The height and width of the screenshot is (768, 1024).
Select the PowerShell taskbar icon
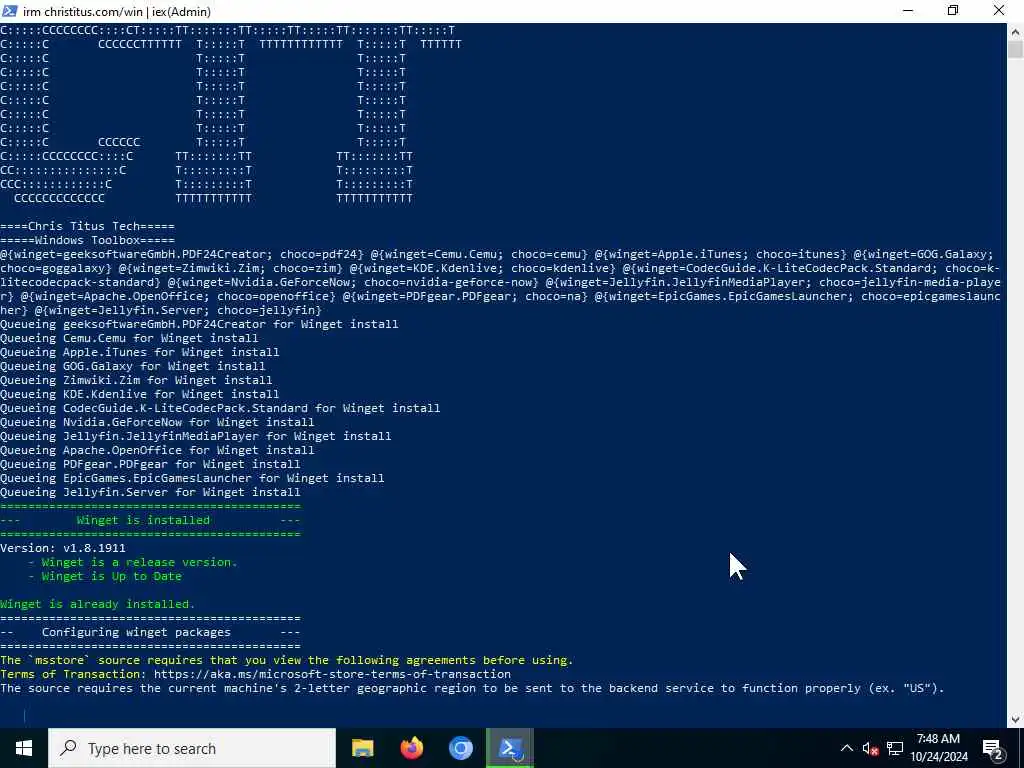[x=509, y=748]
